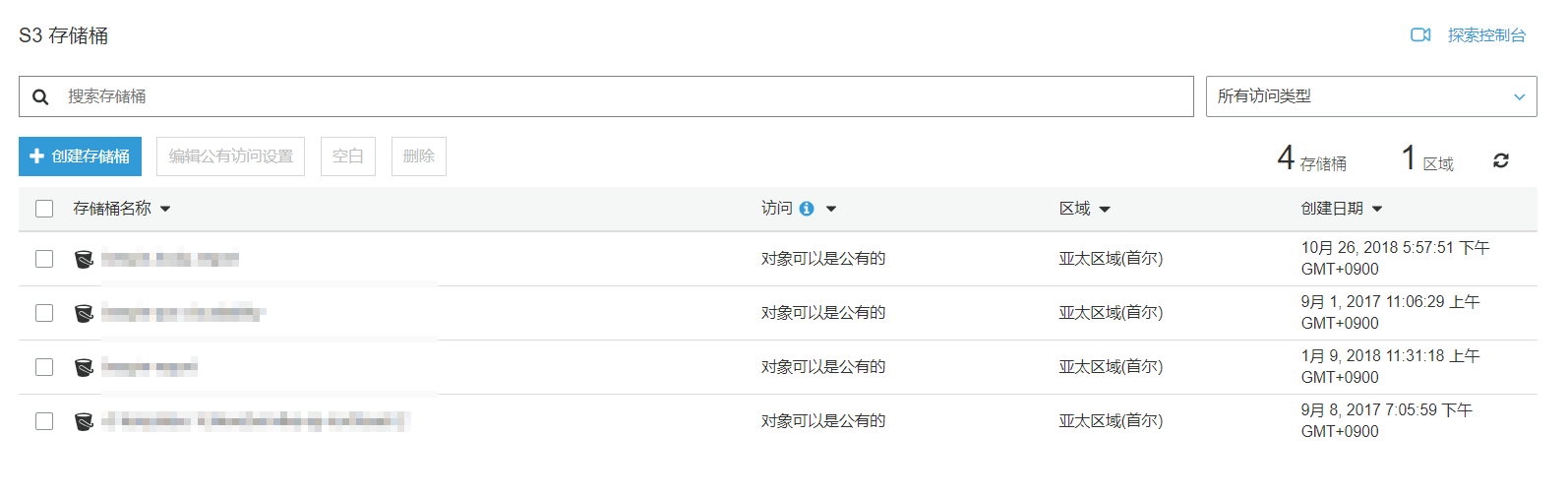Image resolution: width=1568 pixels, height=498 pixels.
Task: Click the video camera icon near 探索控制台
Action: [1420, 35]
